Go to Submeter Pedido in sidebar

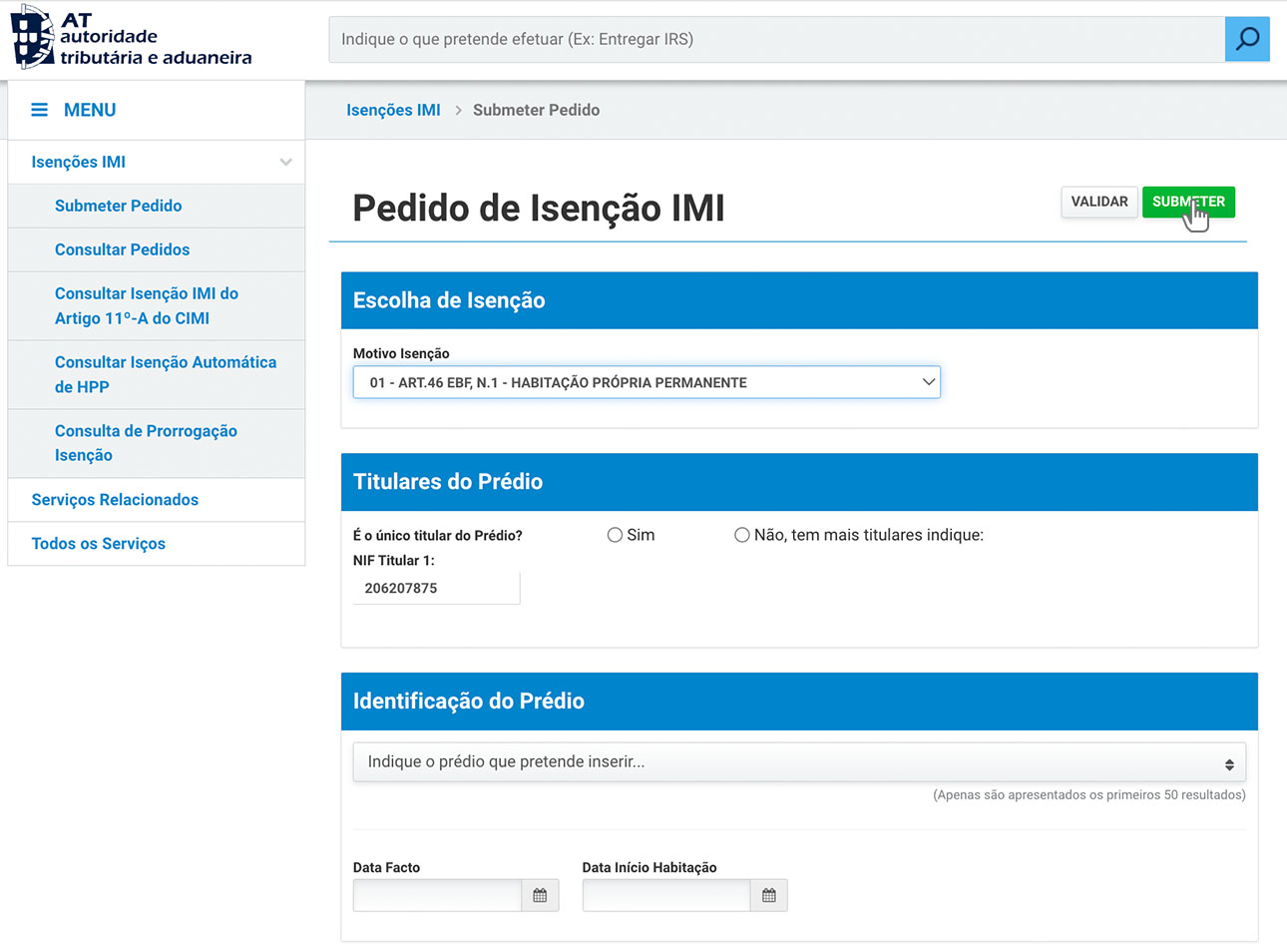point(118,206)
